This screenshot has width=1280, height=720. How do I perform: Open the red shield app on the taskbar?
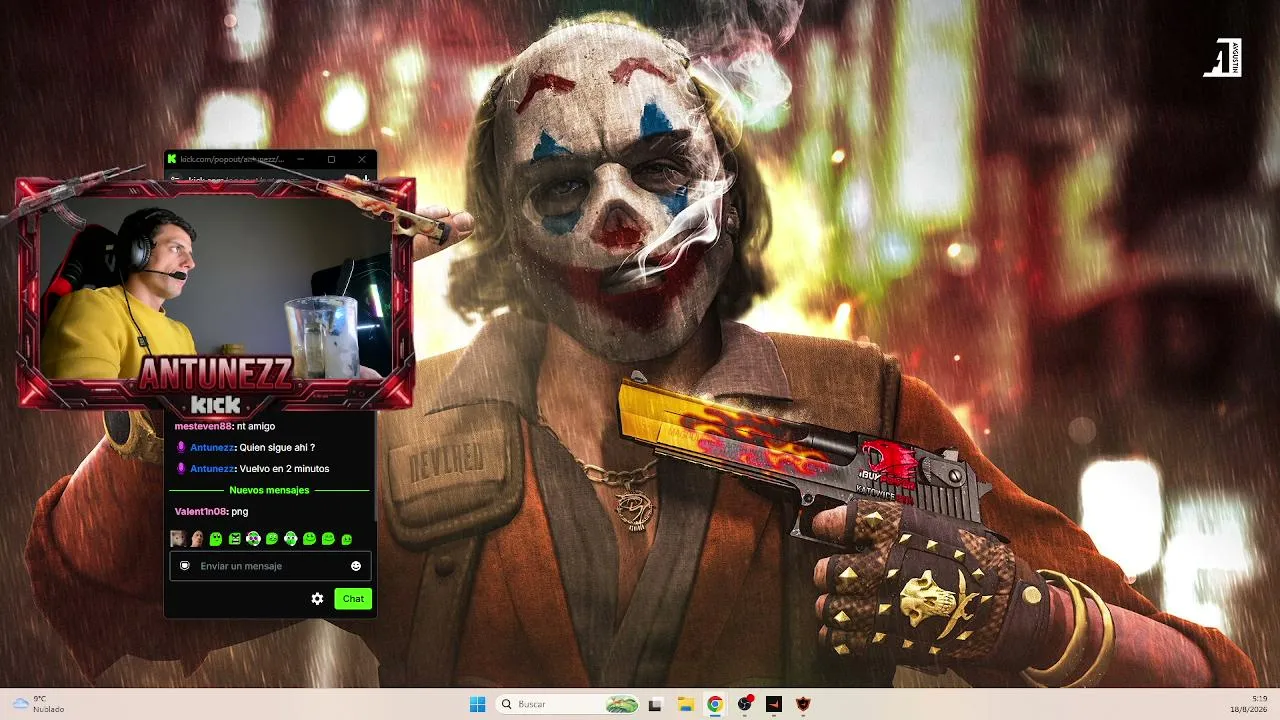(802, 704)
